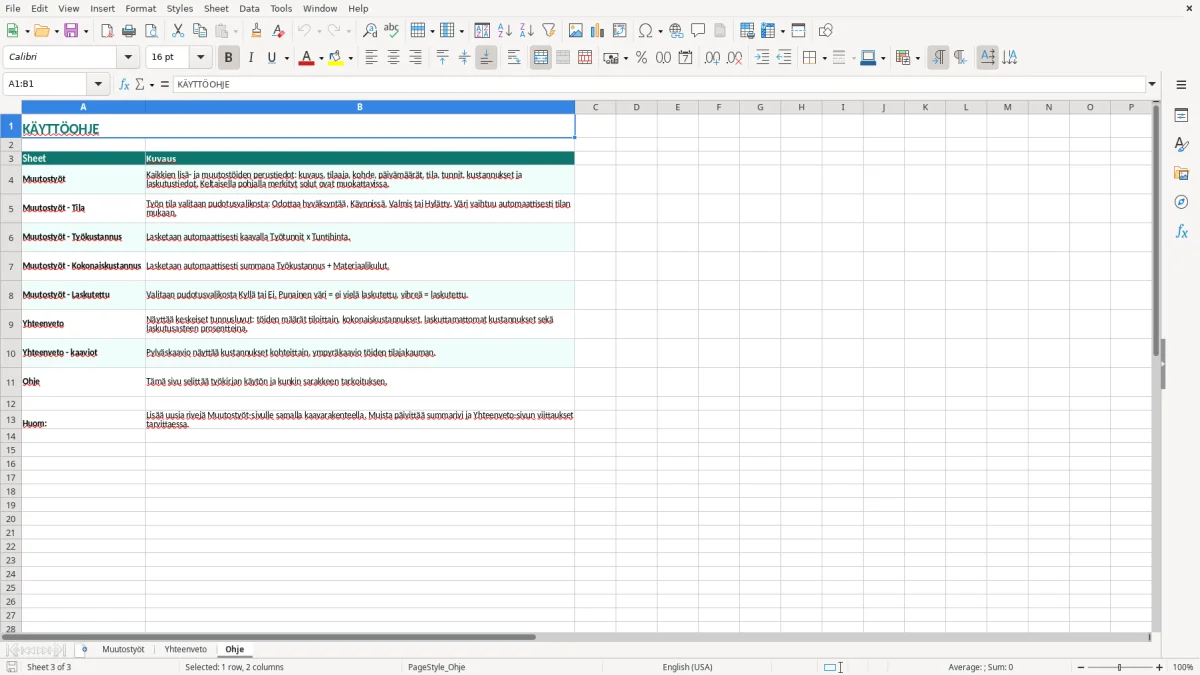This screenshot has height=675, width=1200.
Task: Click the Copy icon
Action: tap(200, 31)
